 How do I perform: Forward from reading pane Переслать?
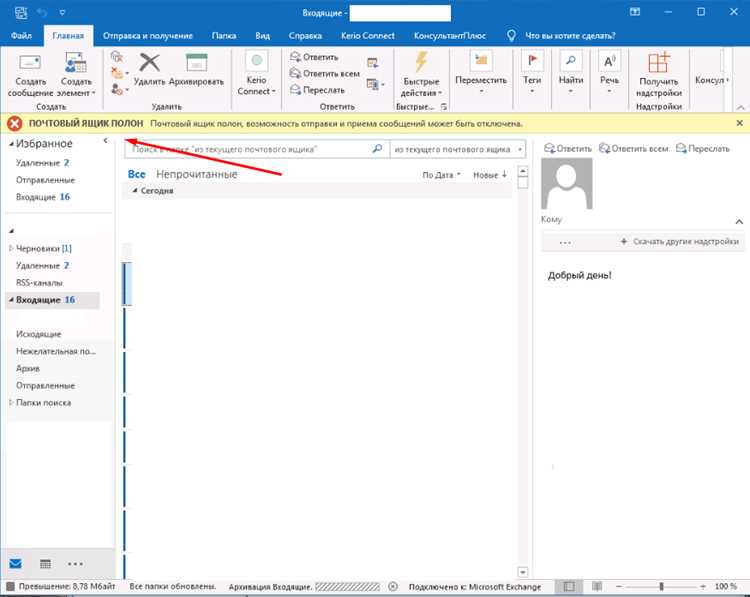point(703,148)
